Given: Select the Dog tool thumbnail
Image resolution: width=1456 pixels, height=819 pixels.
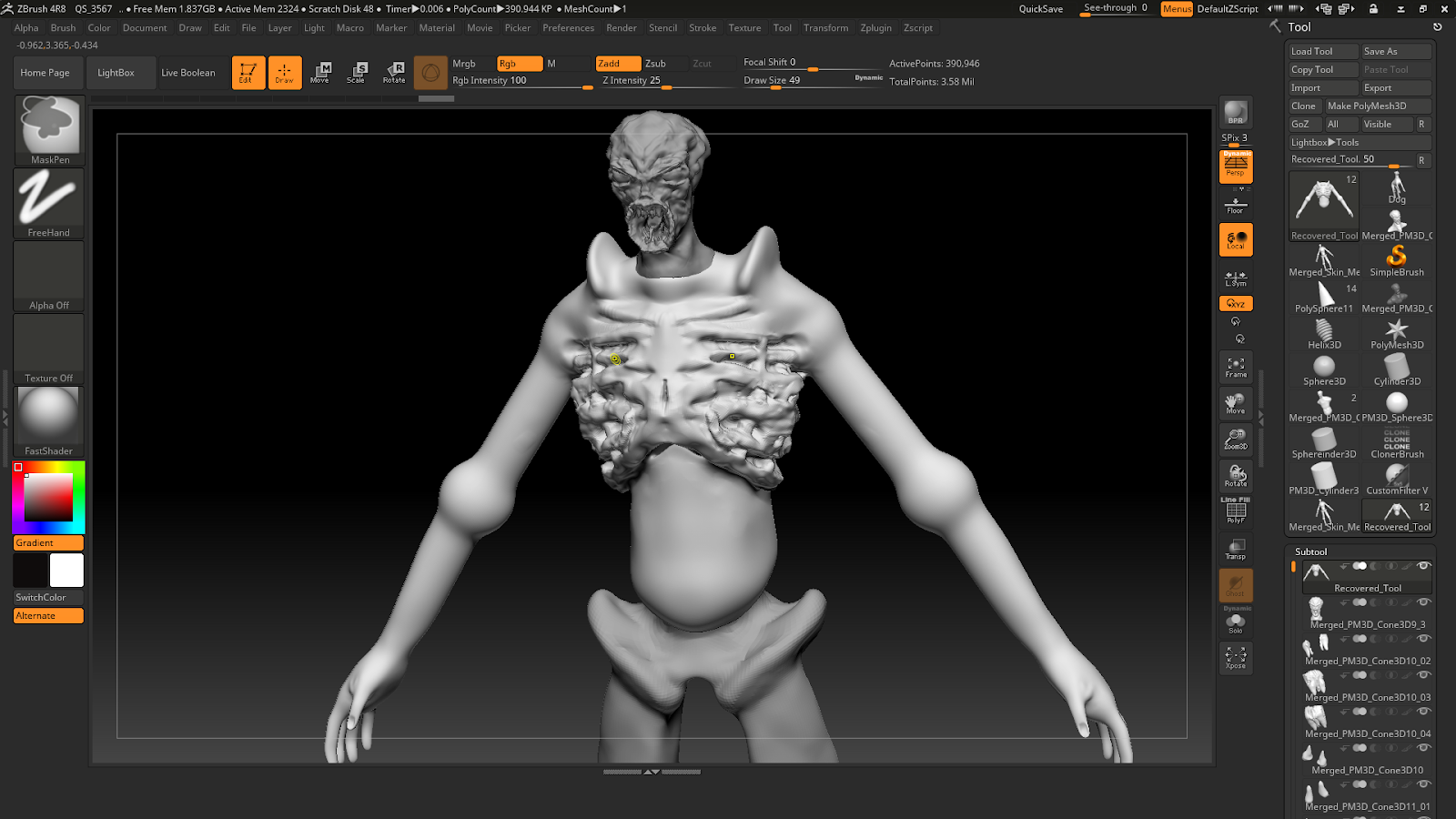Looking at the screenshot, I should 1397,188.
